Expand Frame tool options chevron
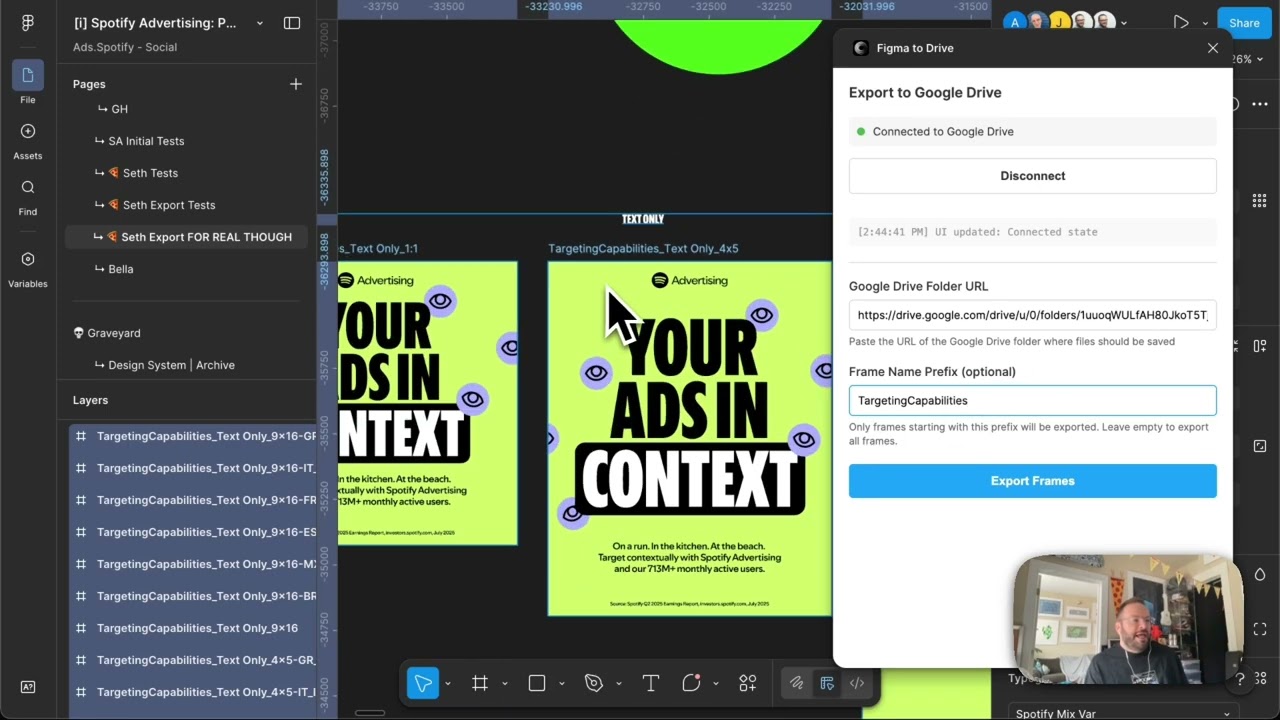Image resolution: width=1280 pixels, height=720 pixels. pos(505,684)
